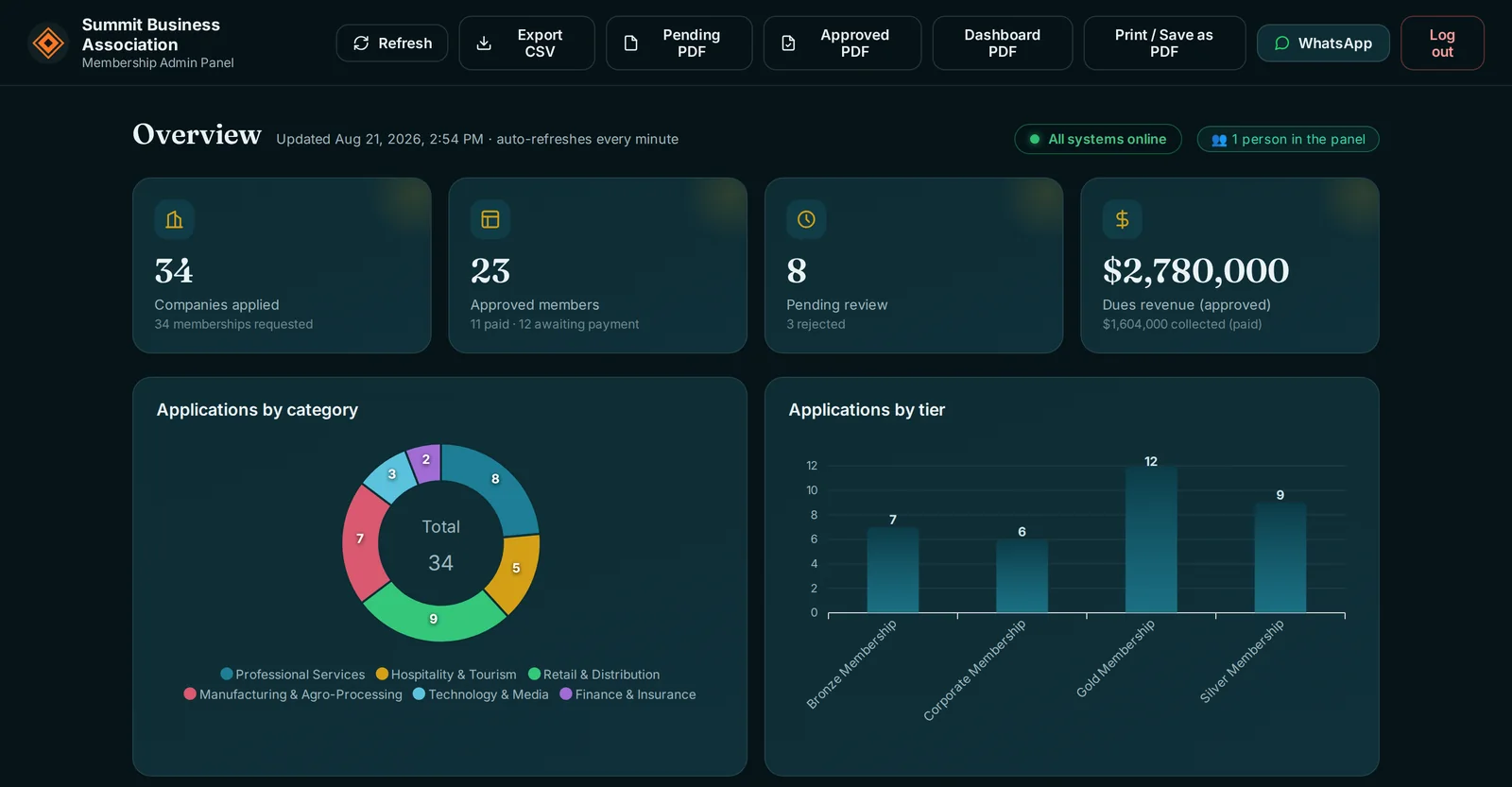Click the 34 companies applied number

pyautogui.click(x=174, y=271)
